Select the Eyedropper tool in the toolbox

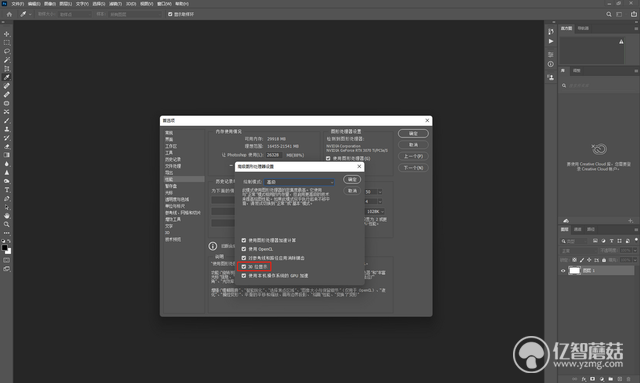[7, 77]
